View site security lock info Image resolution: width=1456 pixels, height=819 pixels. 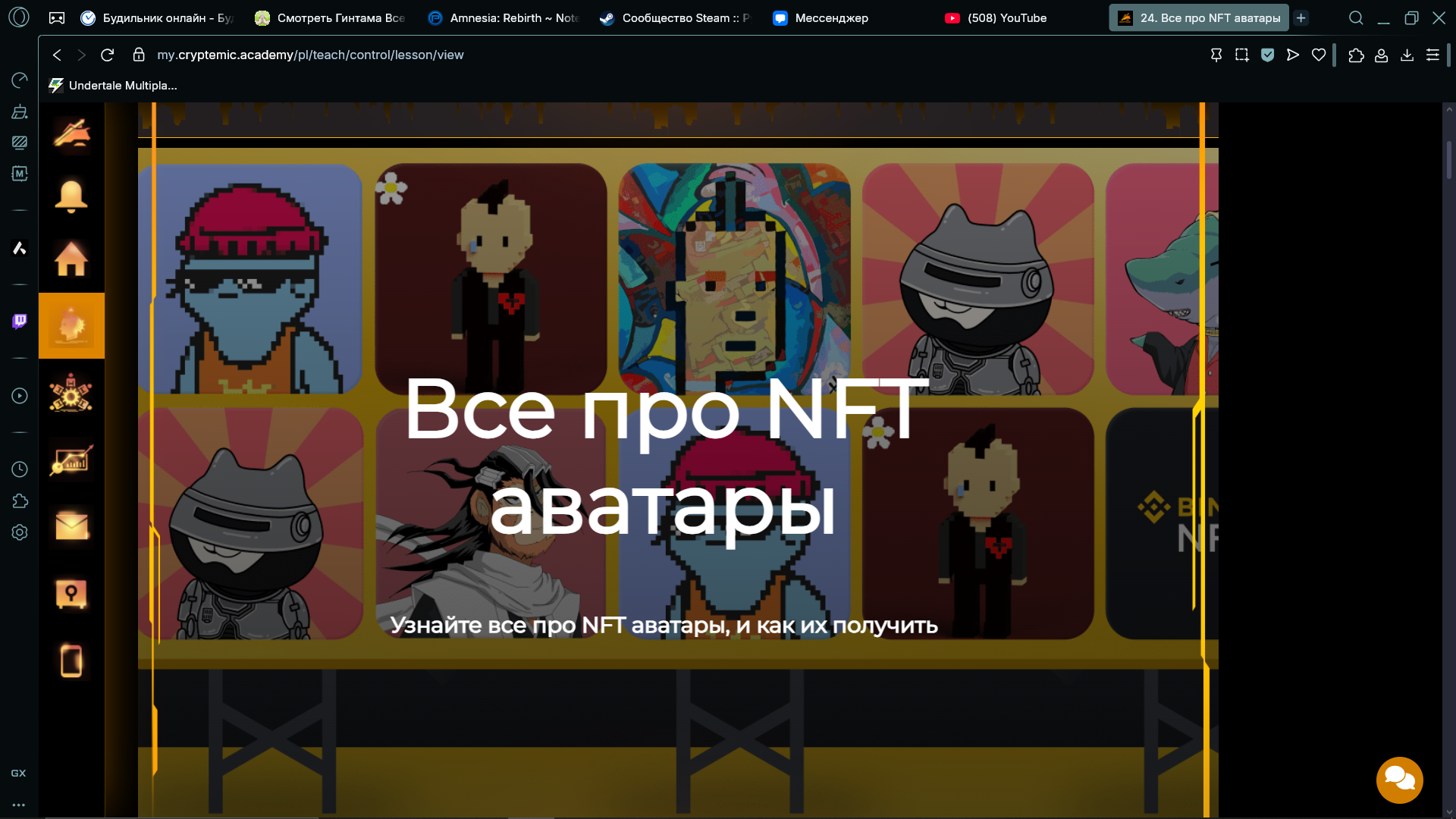(x=139, y=55)
